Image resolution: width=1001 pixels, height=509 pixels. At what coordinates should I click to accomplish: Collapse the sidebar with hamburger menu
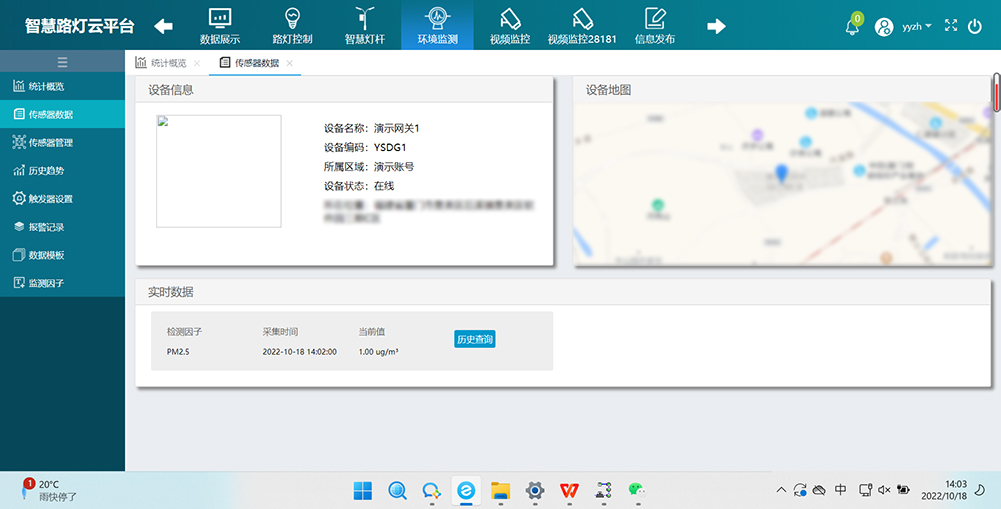tap(62, 62)
